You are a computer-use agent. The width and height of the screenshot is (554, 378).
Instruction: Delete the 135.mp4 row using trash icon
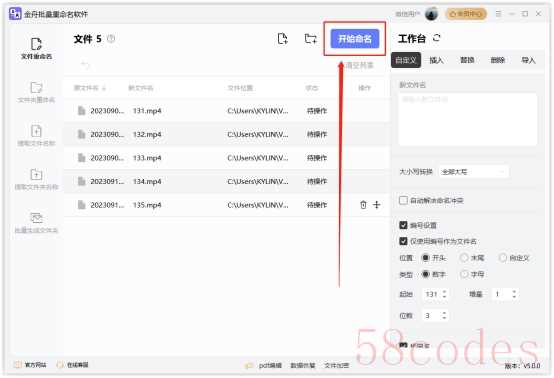tap(363, 205)
